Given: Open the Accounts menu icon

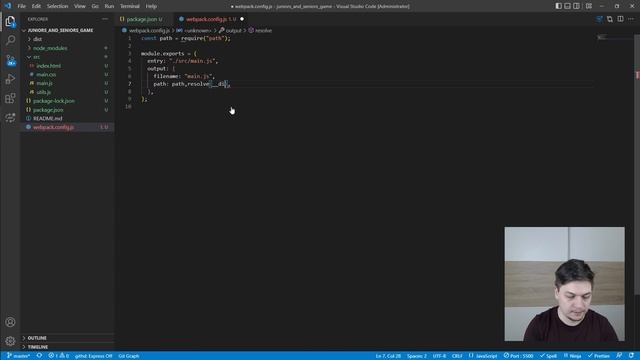Looking at the screenshot, I should tap(10, 322).
